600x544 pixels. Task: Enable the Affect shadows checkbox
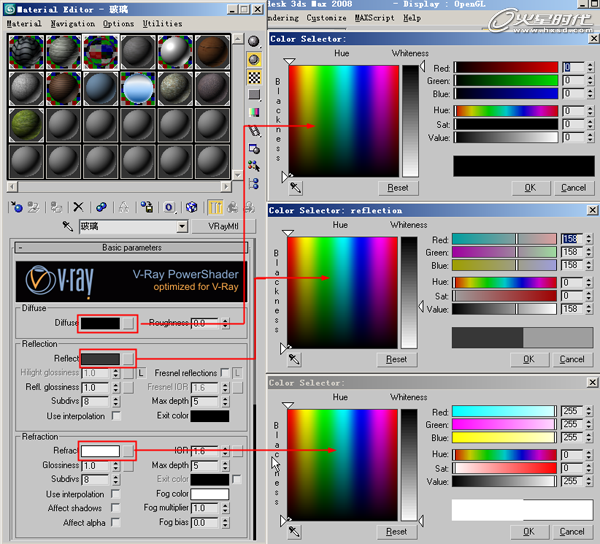[117, 508]
